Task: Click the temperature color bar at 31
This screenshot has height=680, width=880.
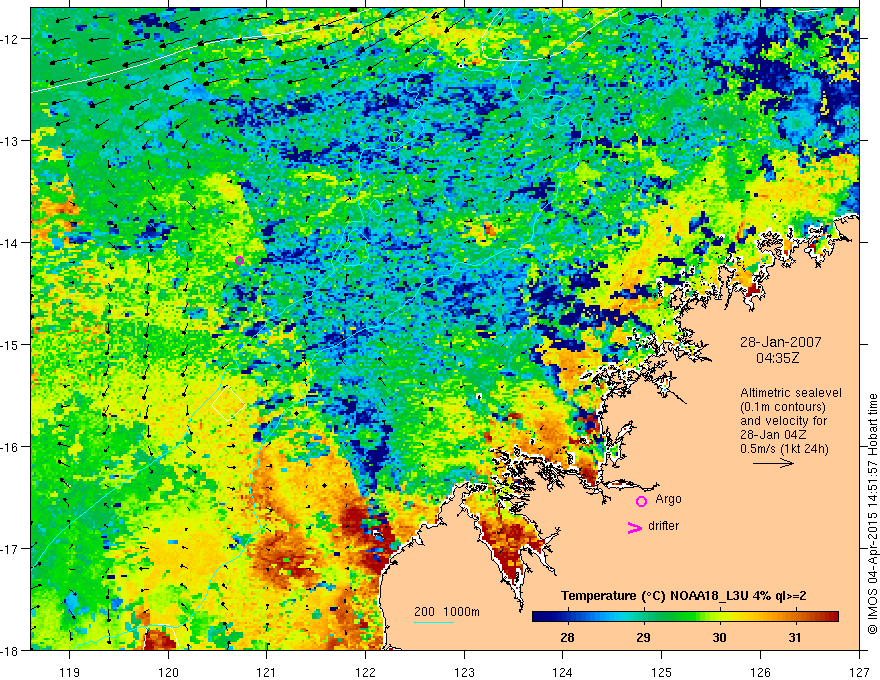Action: click(x=795, y=617)
